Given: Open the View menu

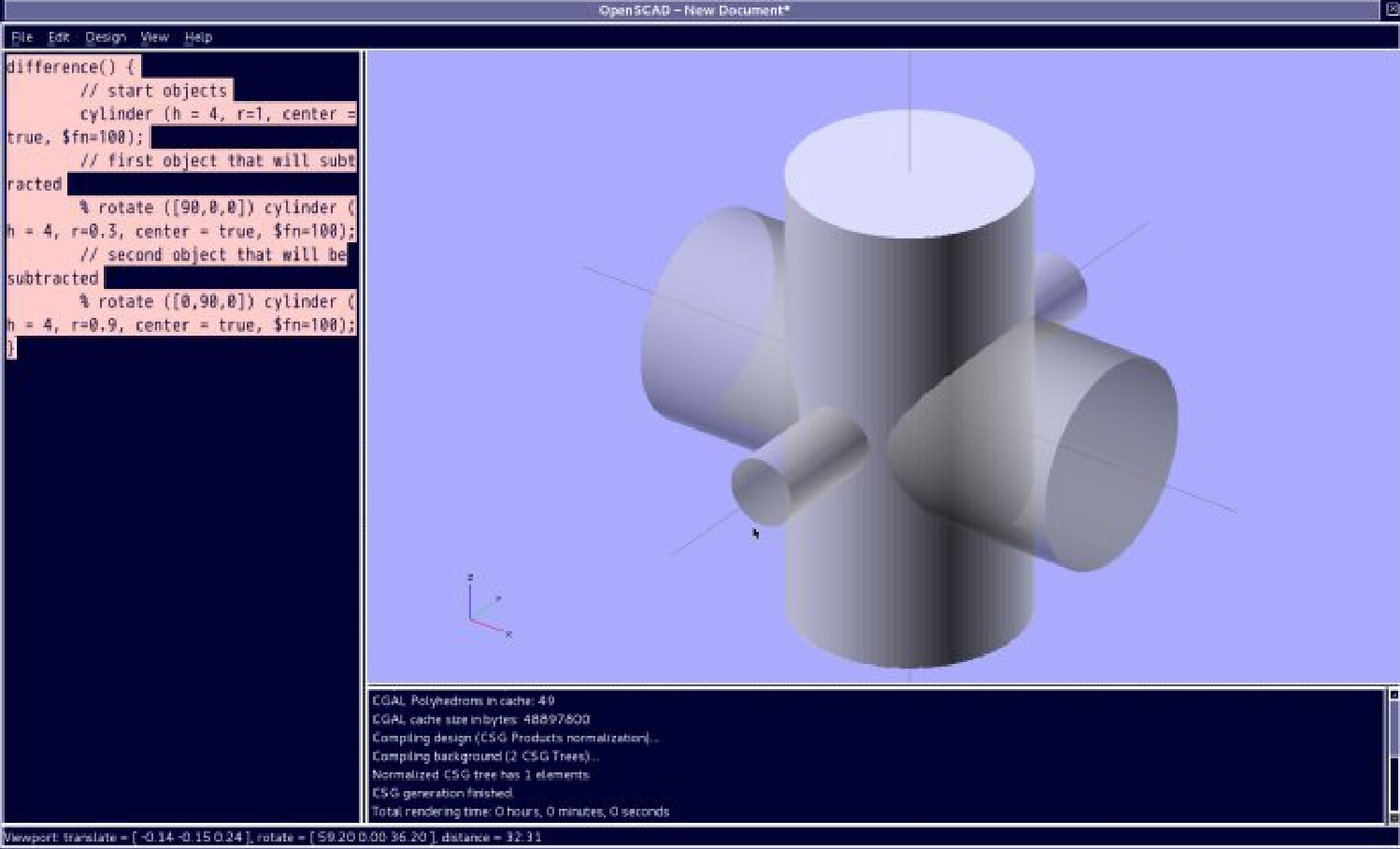Looking at the screenshot, I should [x=154, y=37].
